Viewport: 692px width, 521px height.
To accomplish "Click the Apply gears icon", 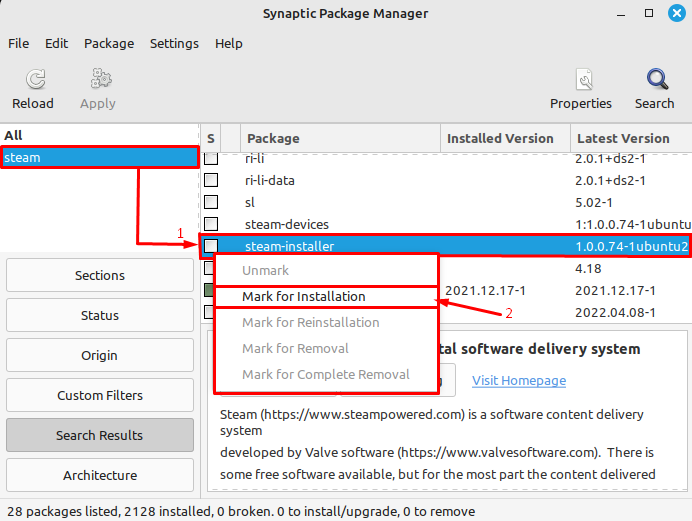I will (98, 80).
